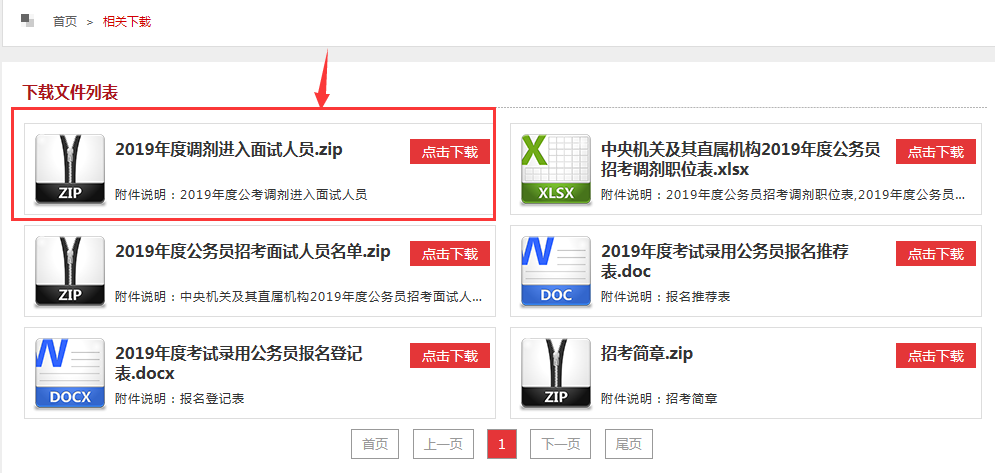Click ZIP icon for 公务员招考面试人员名单
Screen dimensions: 995x473
[x=70, y=271]
